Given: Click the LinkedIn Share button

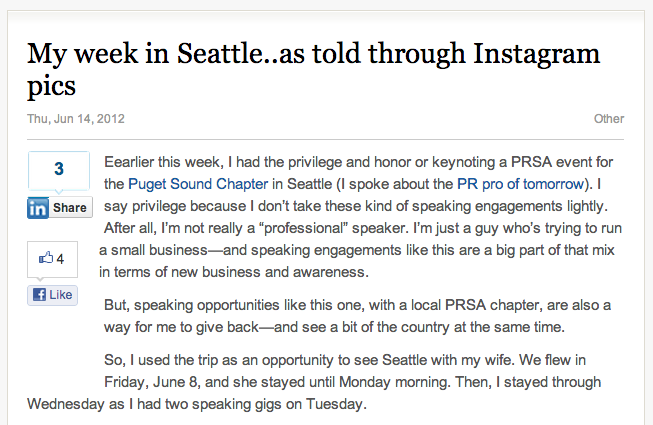Looking at the screenshot, I should pos(60,208).
